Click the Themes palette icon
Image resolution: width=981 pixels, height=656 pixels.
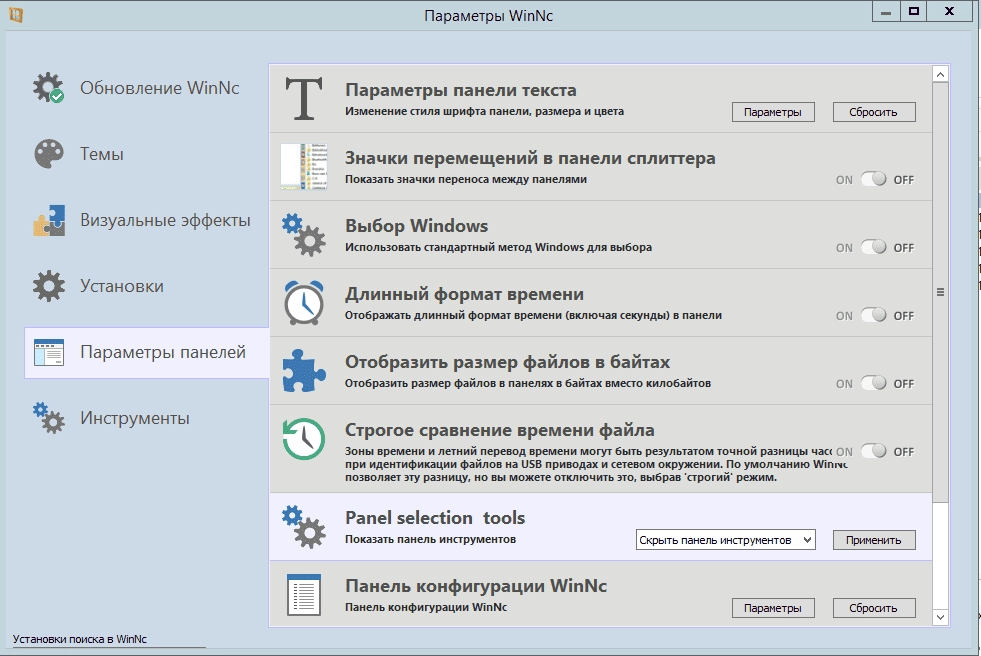(x=49, y=154)
